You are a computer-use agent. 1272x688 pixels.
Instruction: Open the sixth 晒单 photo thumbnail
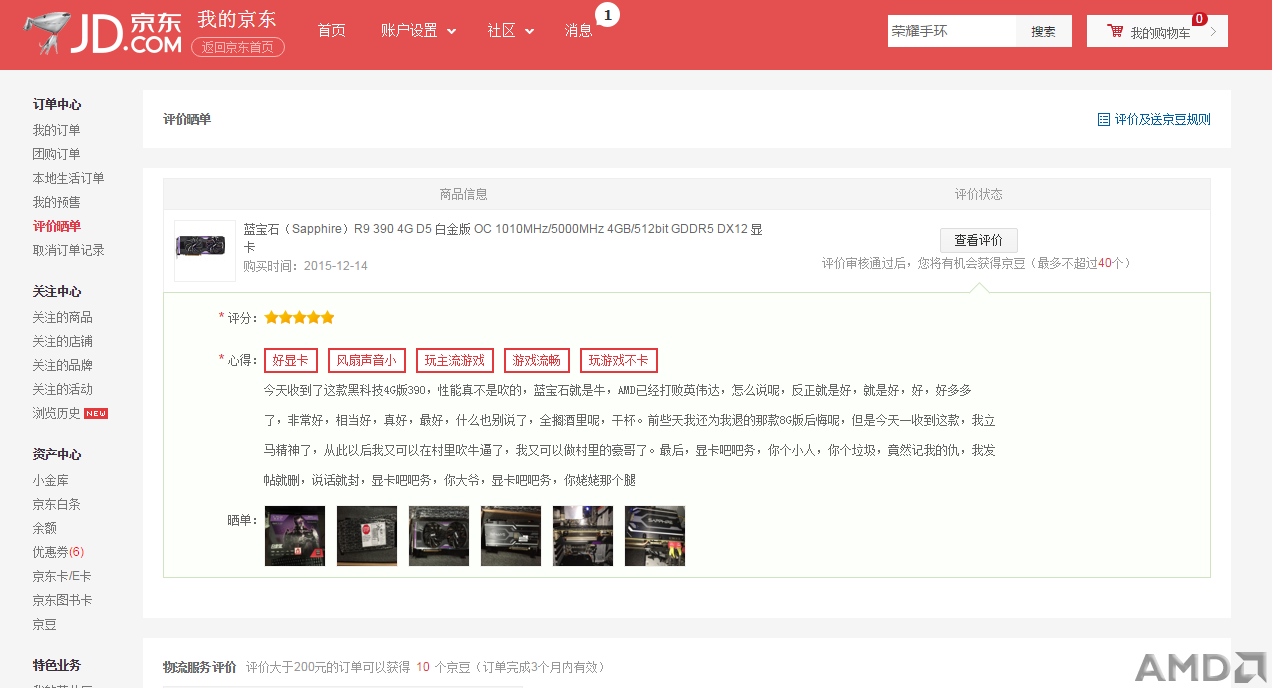pyautogui.click(x=655, y=536)
